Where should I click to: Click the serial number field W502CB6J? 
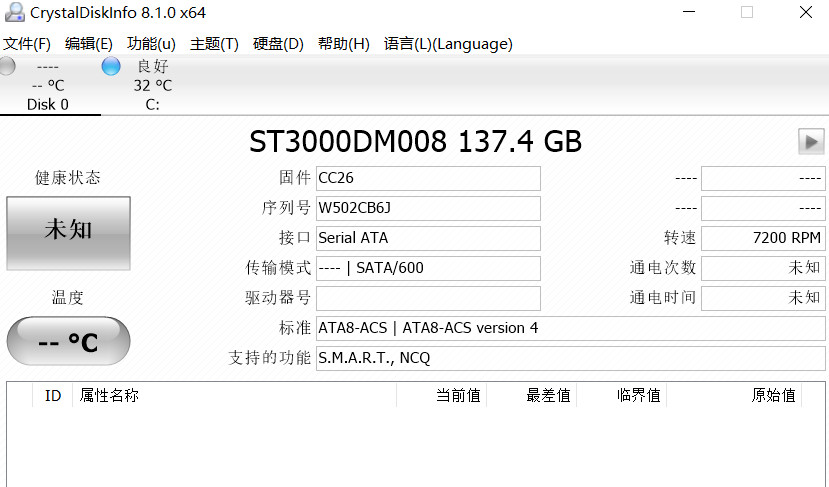(x=428, y=208)
